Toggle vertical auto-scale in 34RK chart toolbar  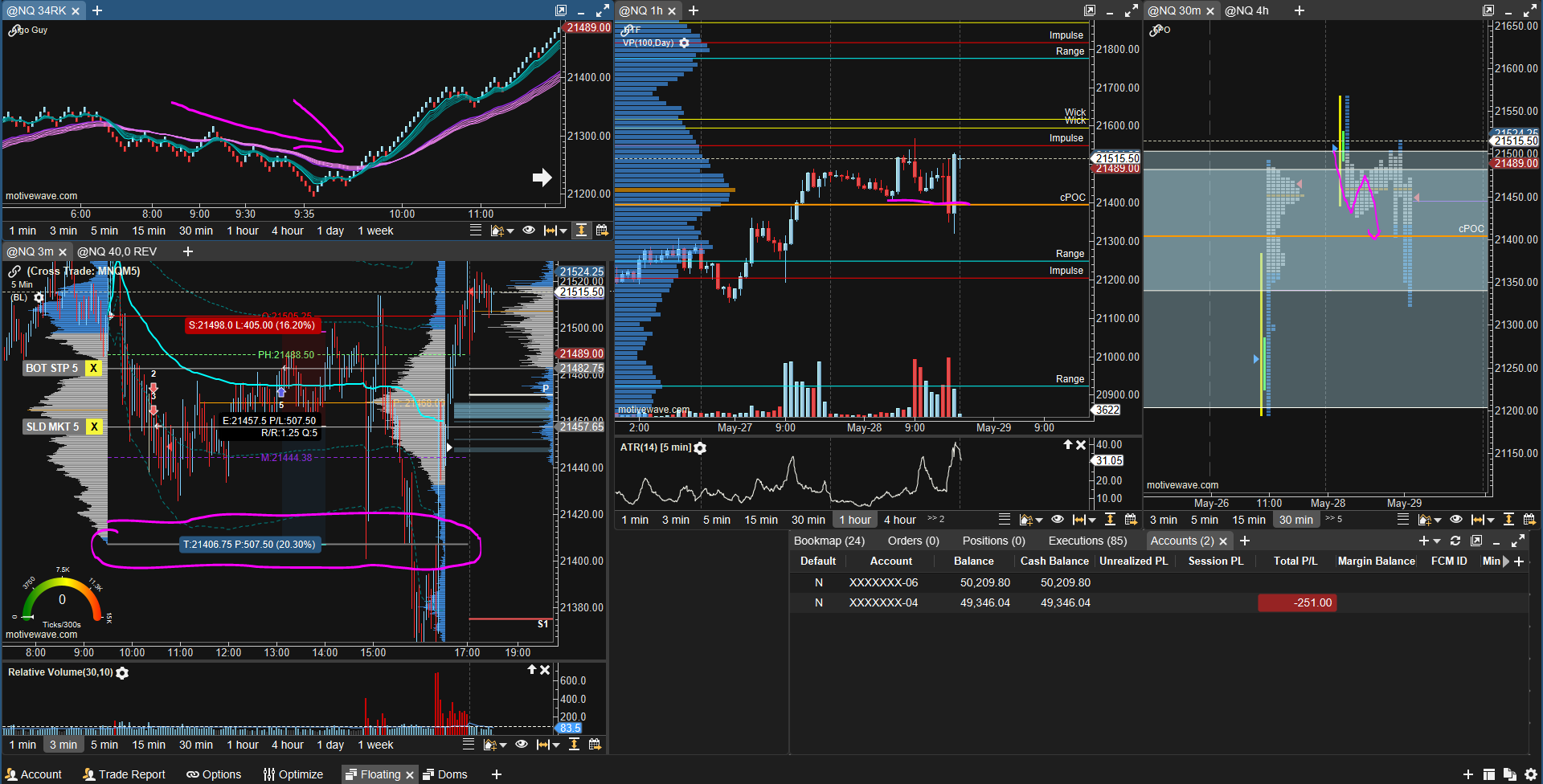[x=581, y=231]
